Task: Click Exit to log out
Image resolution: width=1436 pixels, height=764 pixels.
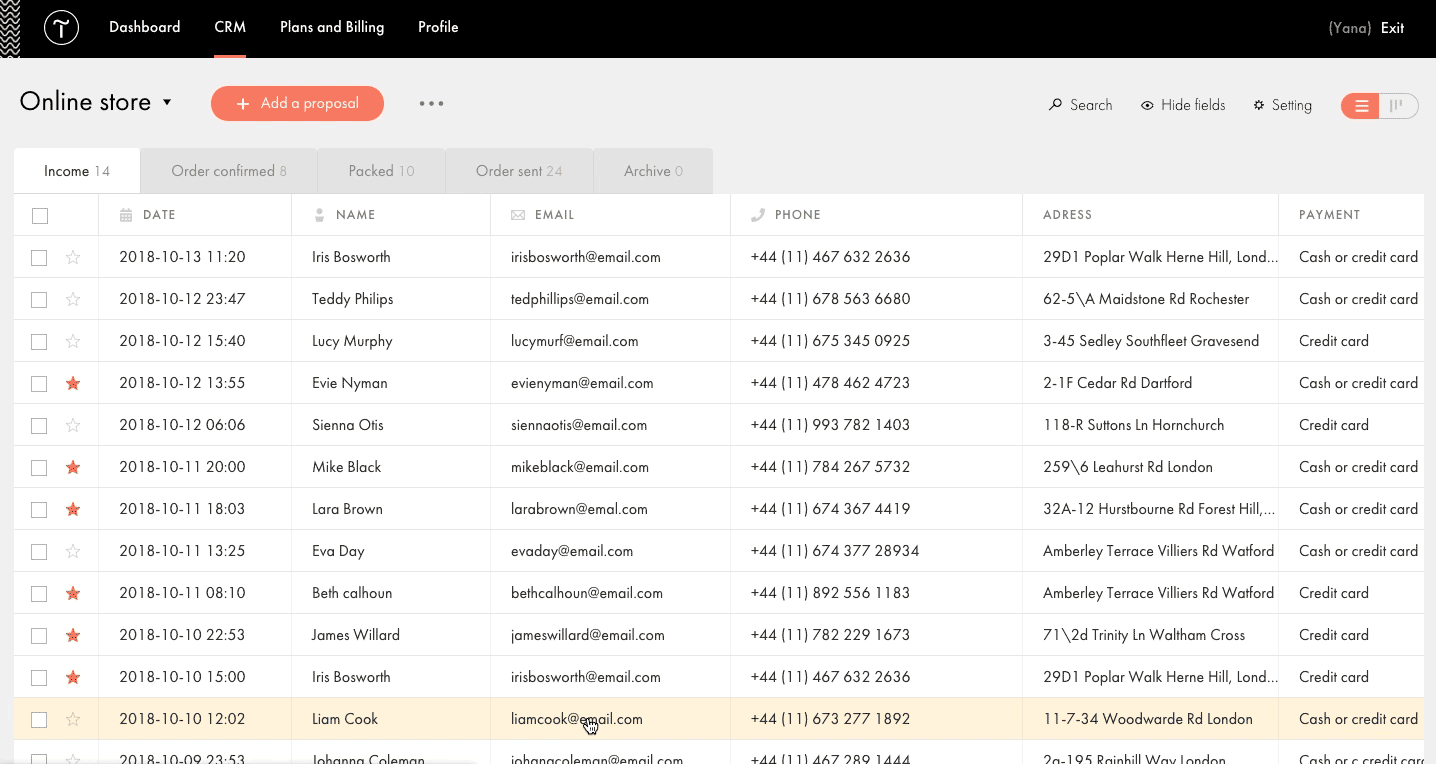Action: coord(1392,28)
